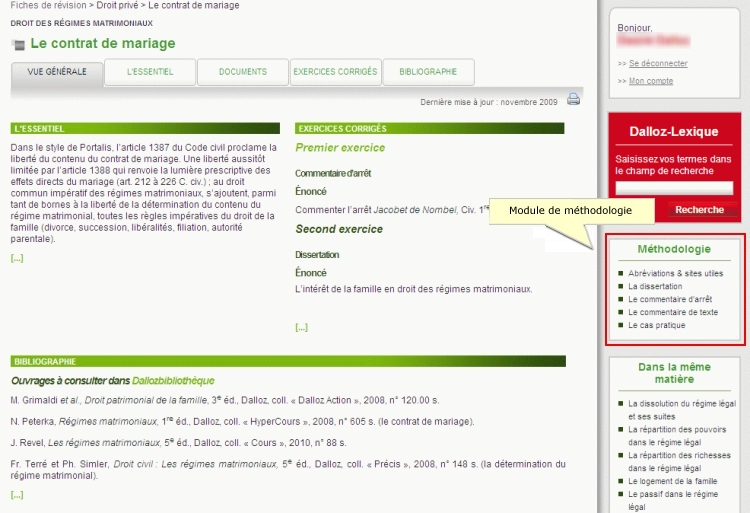
Task: Open Le passif dans le régime légal link
Action: [x=673, y=500]
